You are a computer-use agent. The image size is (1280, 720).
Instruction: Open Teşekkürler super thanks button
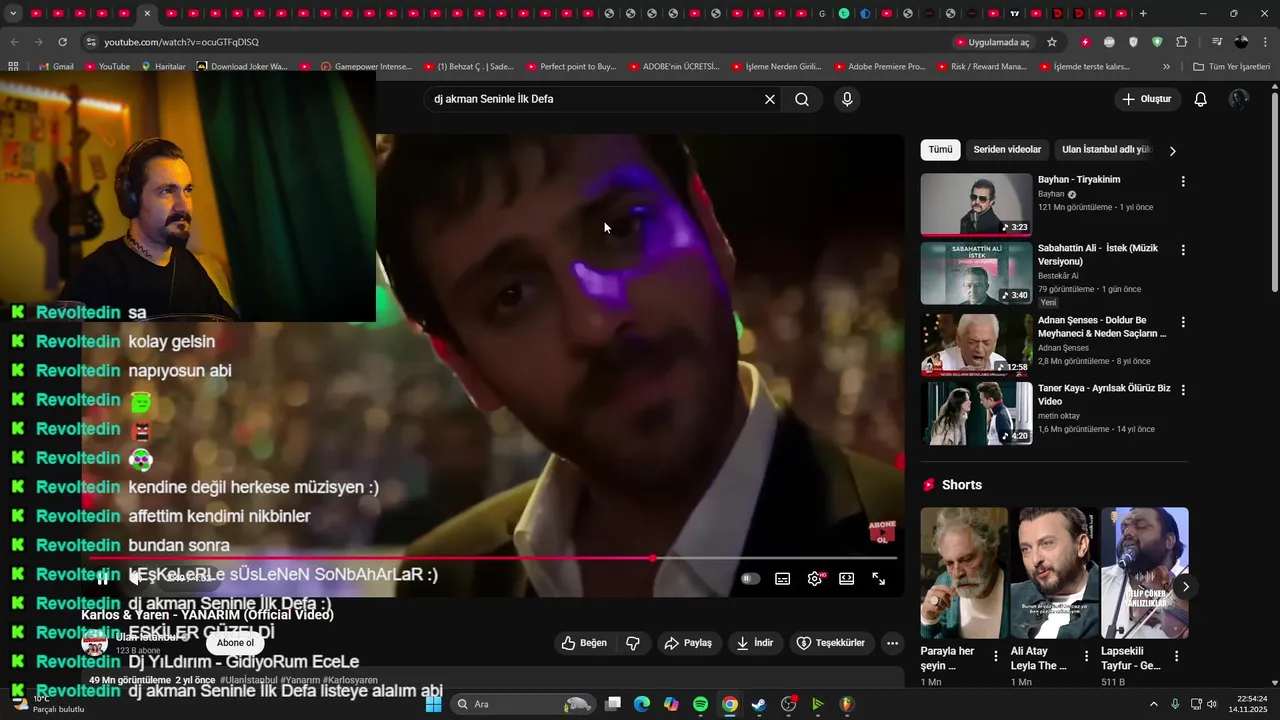(831, 643)
